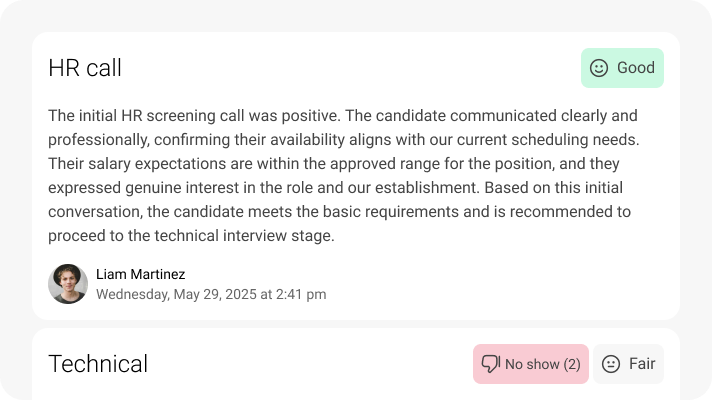The height and width of the screenshot is (400, 712).
Task: Select the Good rating label on HR call
Action: tap(635, 68)
